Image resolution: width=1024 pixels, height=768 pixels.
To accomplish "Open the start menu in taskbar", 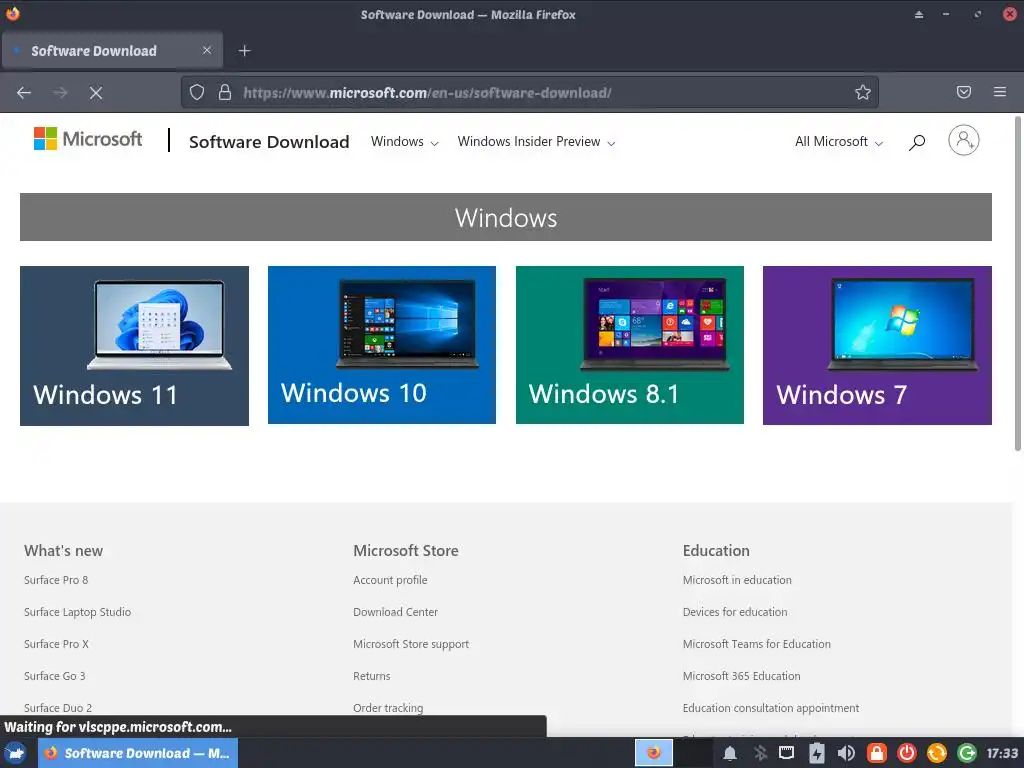I will tap(16, 753).
